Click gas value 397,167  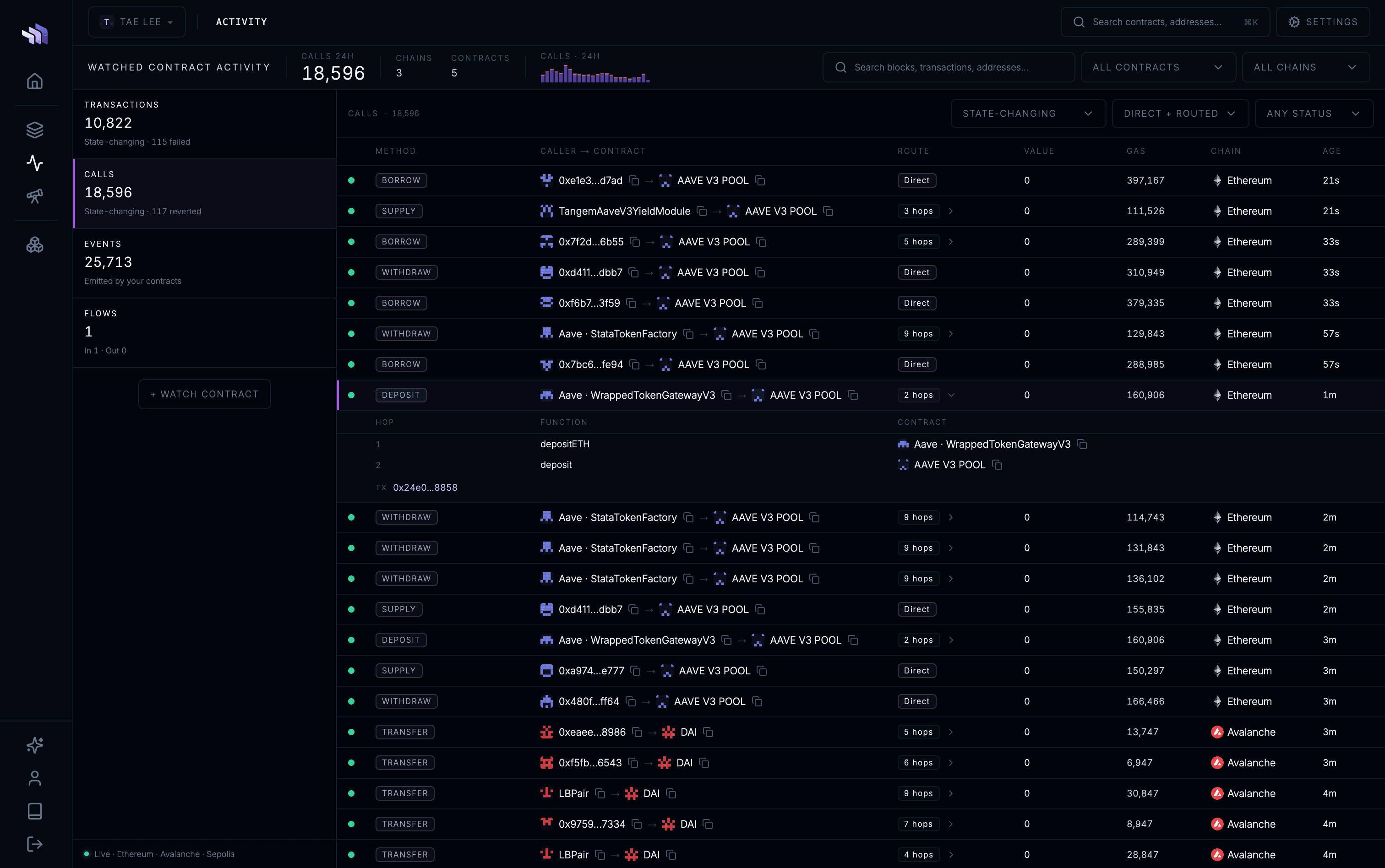point(1145,180)
